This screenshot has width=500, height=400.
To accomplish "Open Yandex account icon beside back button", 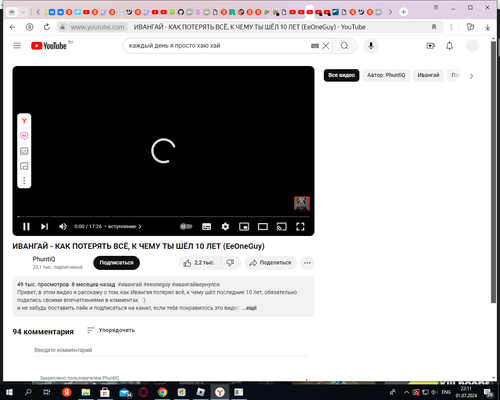I will click(30, 27).
